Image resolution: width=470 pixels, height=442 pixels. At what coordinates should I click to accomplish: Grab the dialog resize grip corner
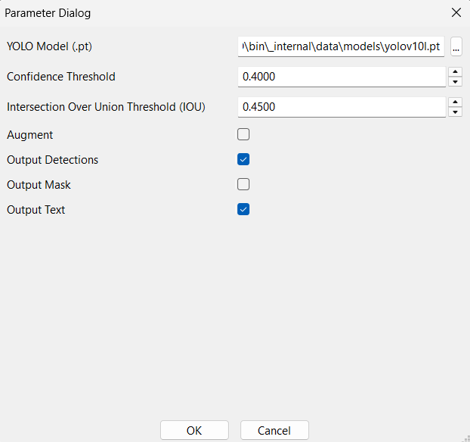point(466,438)
